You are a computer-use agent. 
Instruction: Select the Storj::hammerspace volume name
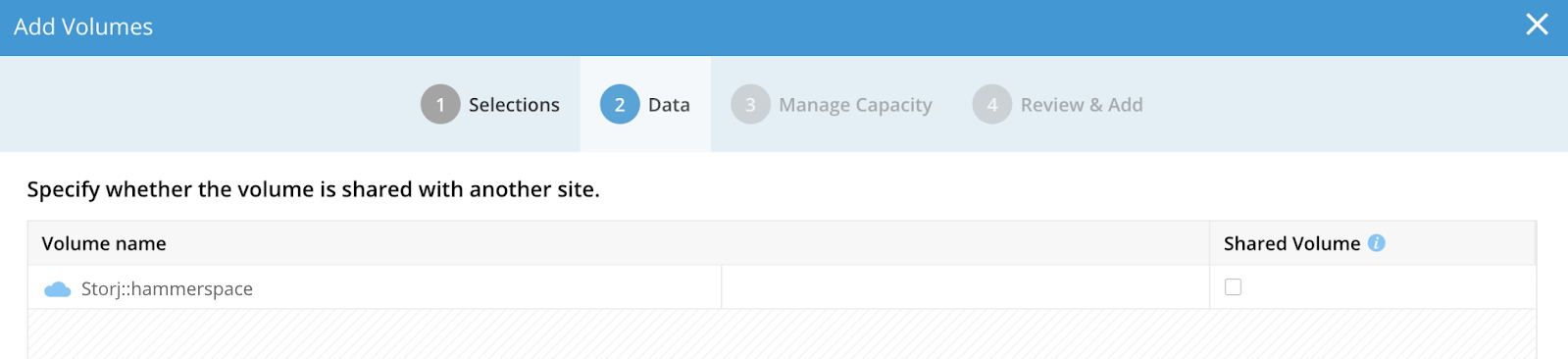tap(167, 289)
